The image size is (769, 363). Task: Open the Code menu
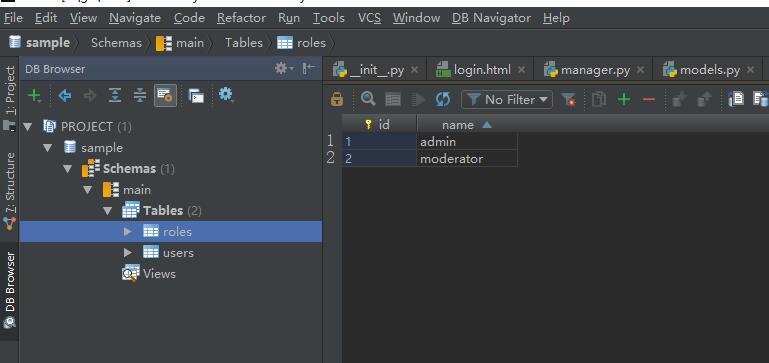pyautogui.click(x=189, y=18)
